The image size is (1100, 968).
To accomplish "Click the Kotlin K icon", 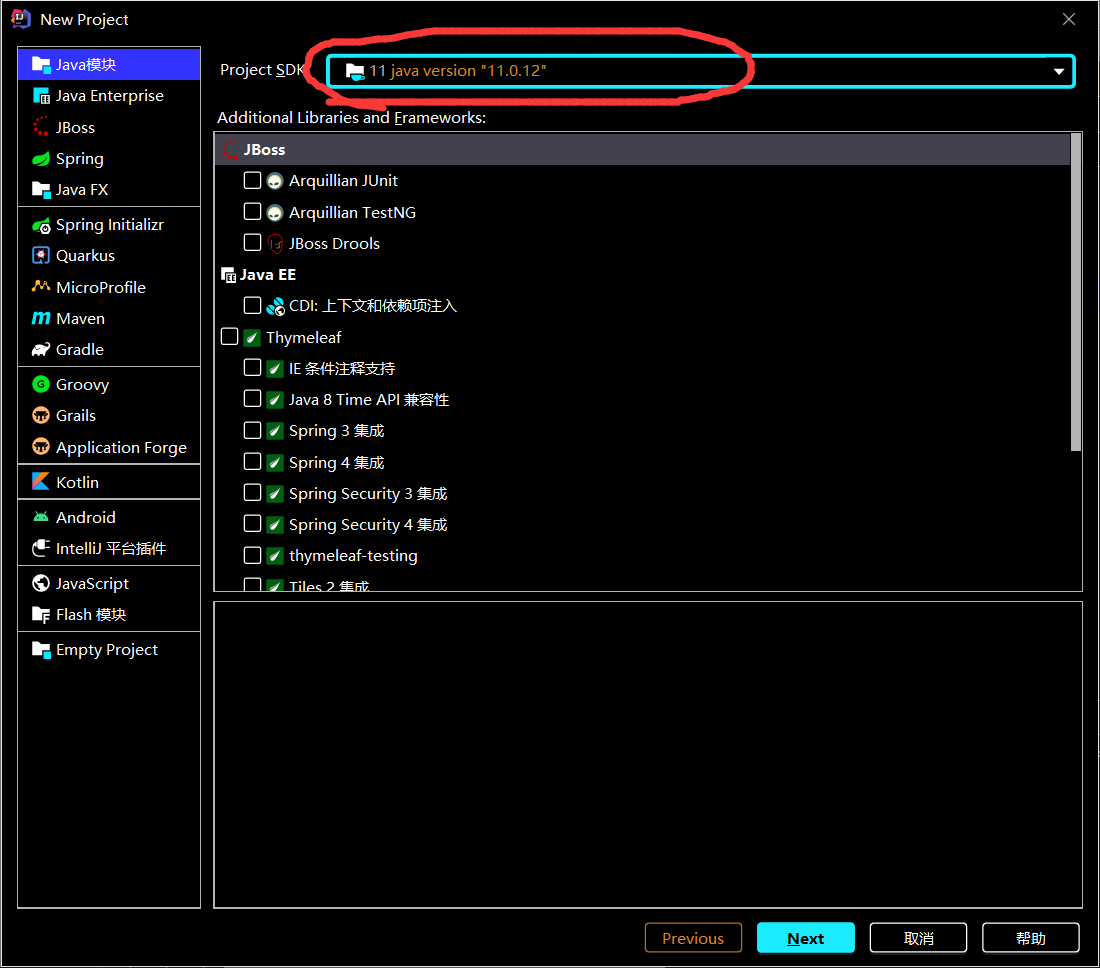I will [x=41, y=482].
